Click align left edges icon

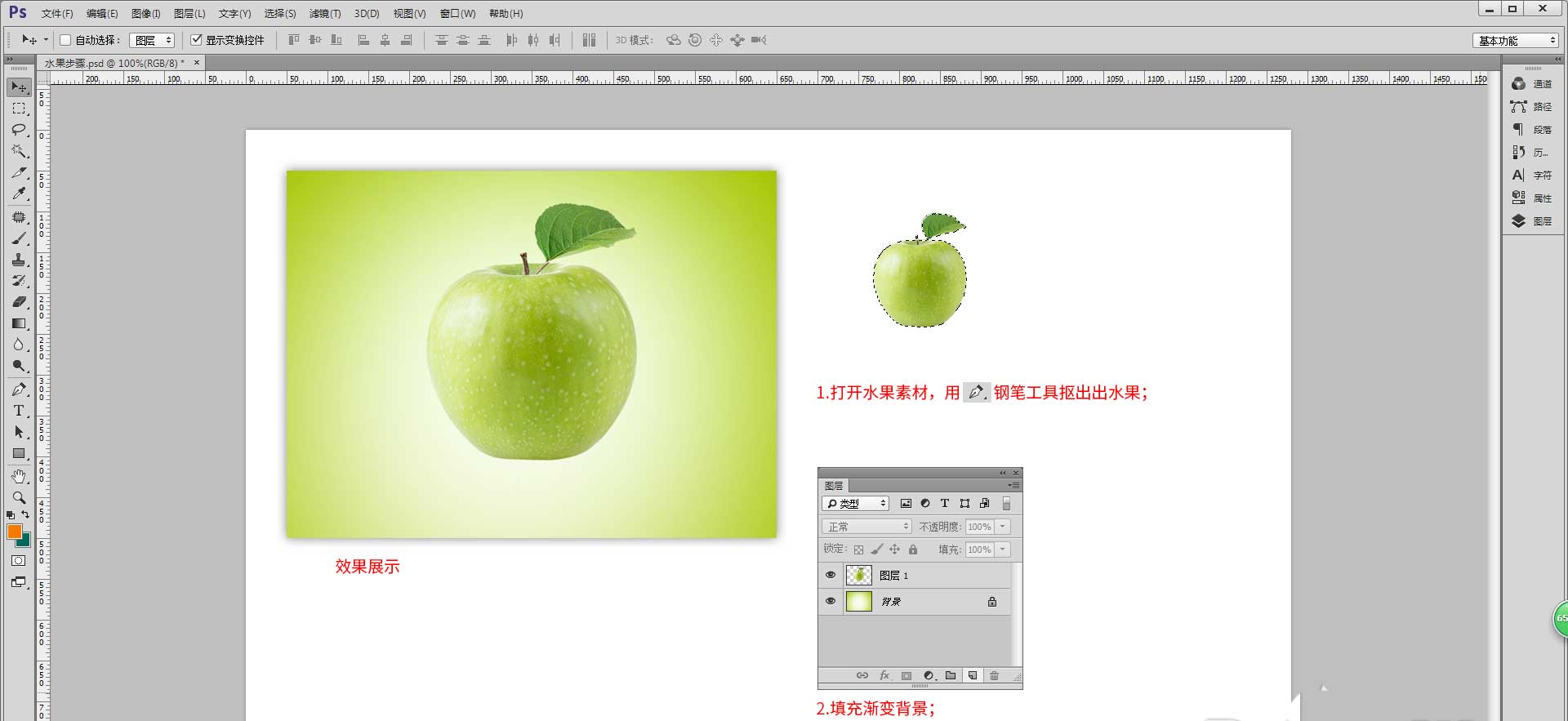(364, 40)
